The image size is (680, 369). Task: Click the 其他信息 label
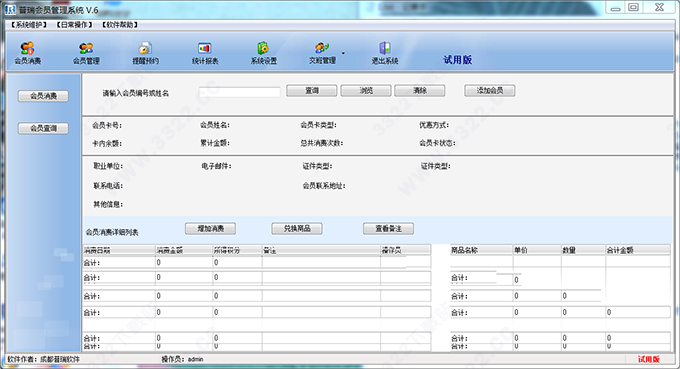coord(108,204)
